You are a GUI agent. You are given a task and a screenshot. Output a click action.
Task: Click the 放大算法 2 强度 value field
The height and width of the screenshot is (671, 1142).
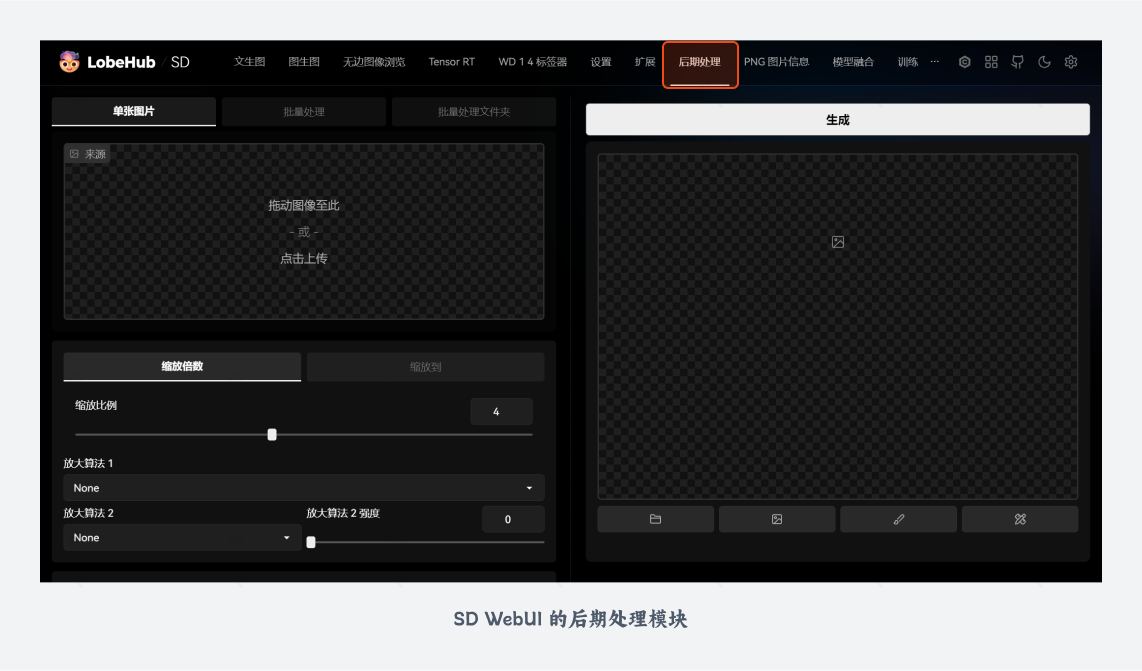(513, 519)
